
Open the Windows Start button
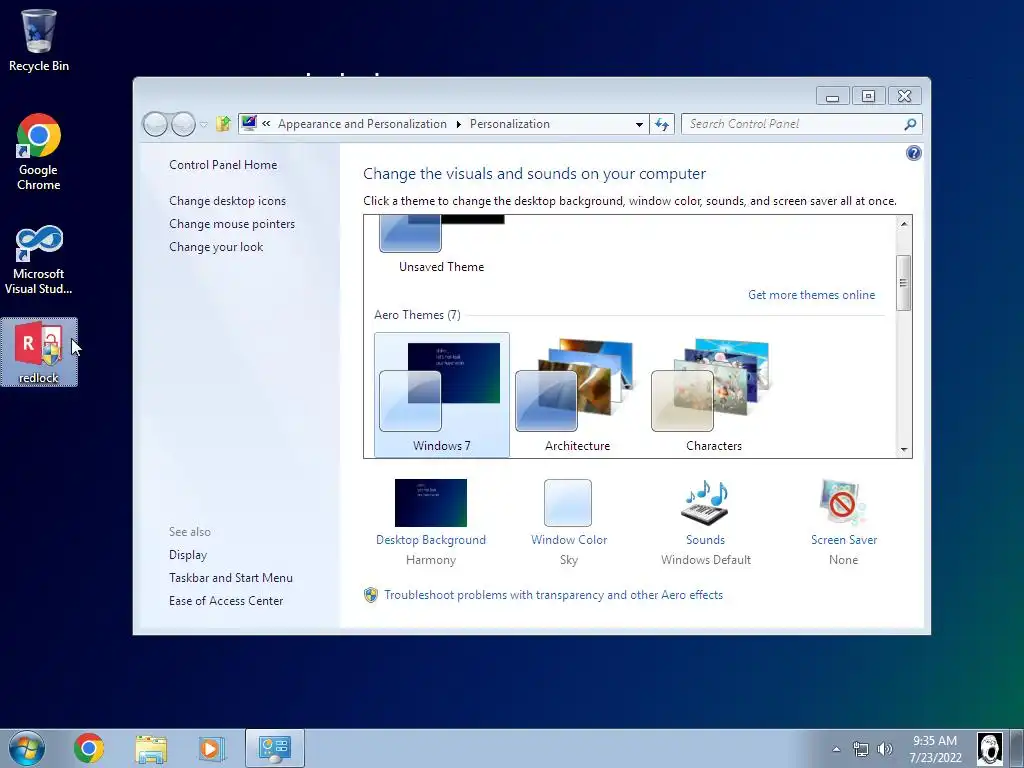(27, 748)
